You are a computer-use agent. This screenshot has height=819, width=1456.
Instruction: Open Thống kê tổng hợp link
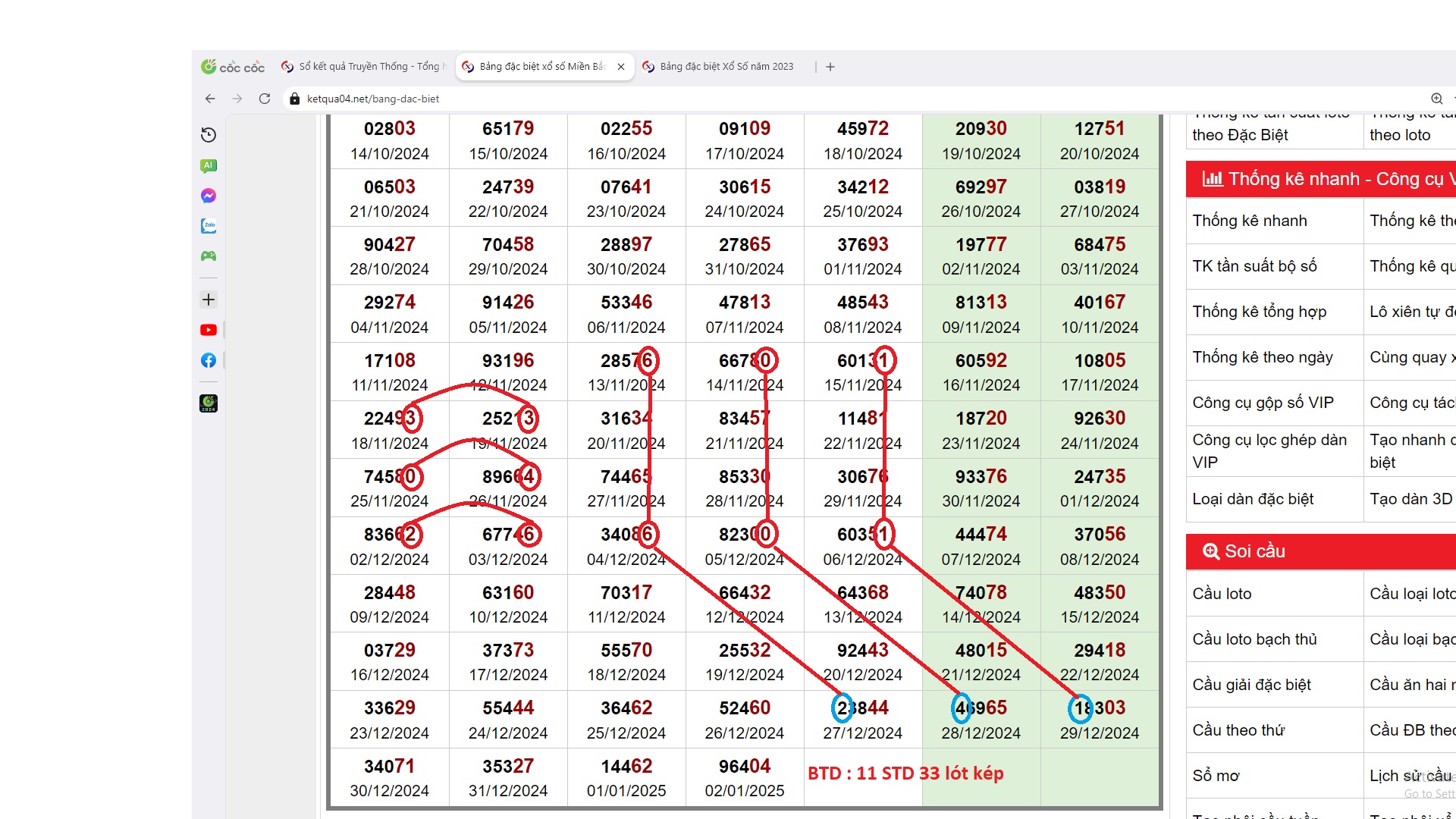click(x=1260, y=312)
